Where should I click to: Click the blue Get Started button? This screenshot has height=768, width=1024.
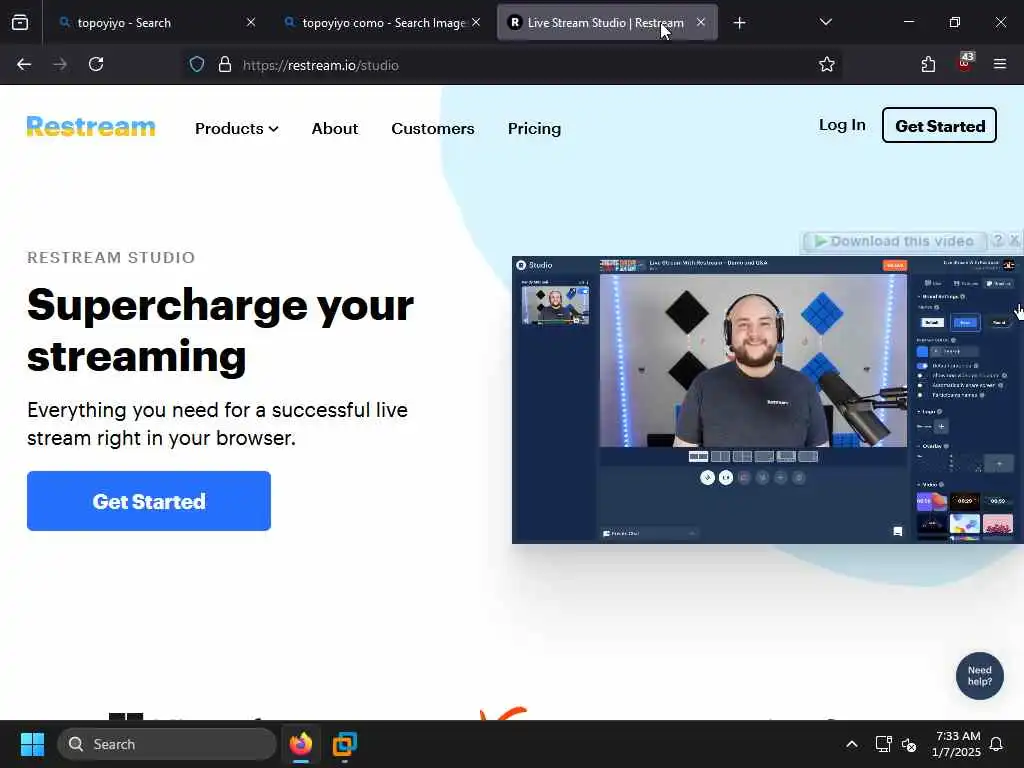point(149,501)
